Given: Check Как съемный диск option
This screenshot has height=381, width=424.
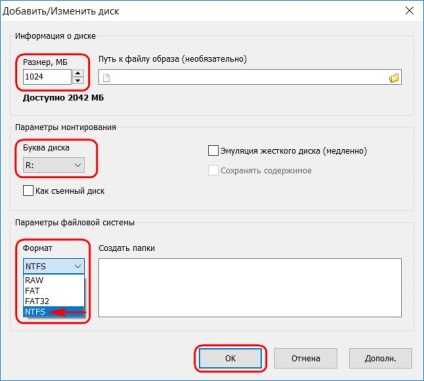Looking at the screenshot, I should (x=28, y=191).
